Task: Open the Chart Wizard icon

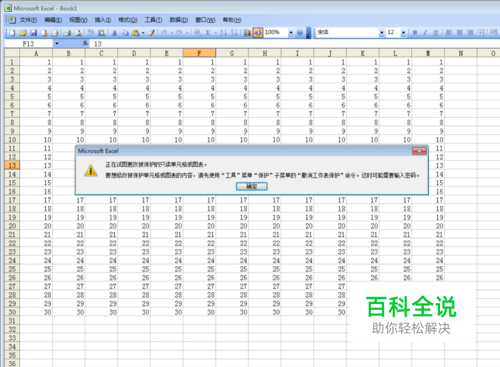Action: tap(247, 33)
